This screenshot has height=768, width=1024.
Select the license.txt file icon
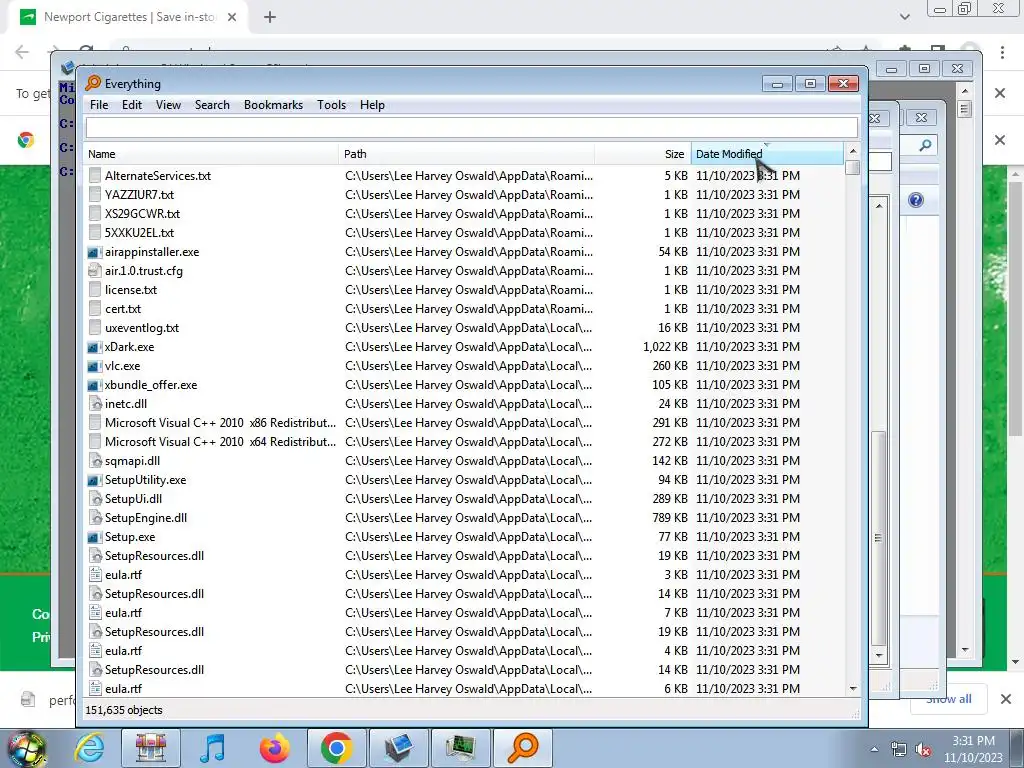click(95, 290)
